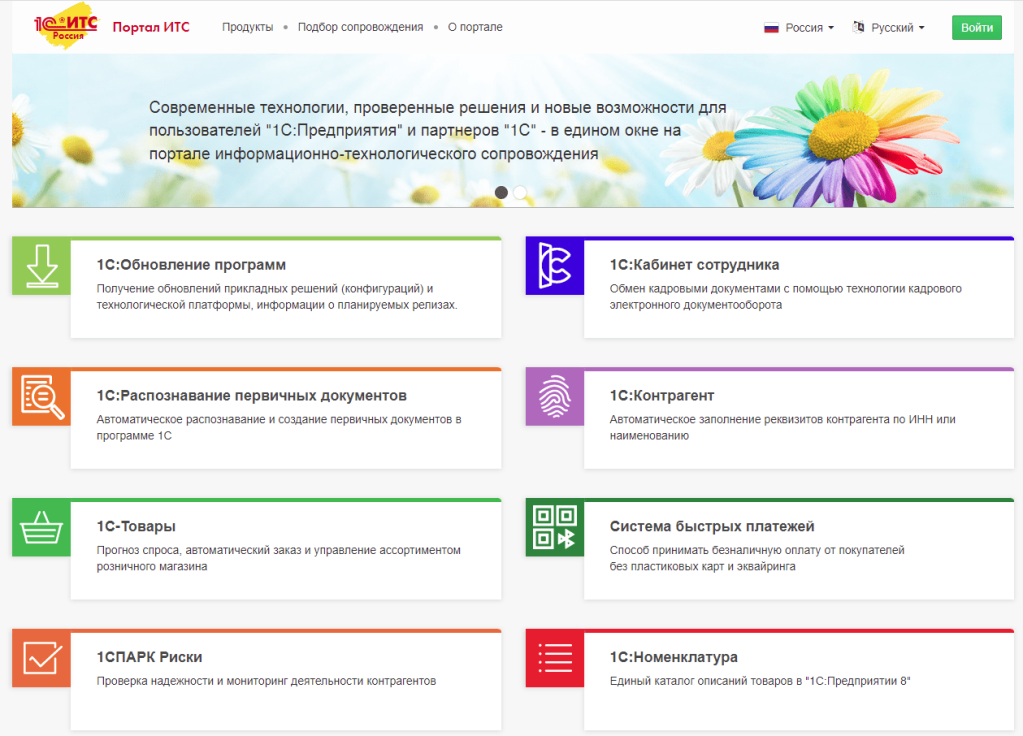The height and width of the screenshot is (736, 1023).
Task: Click the orange checkmark 1СПАРК Риски icon
Action: click(41, 659)
